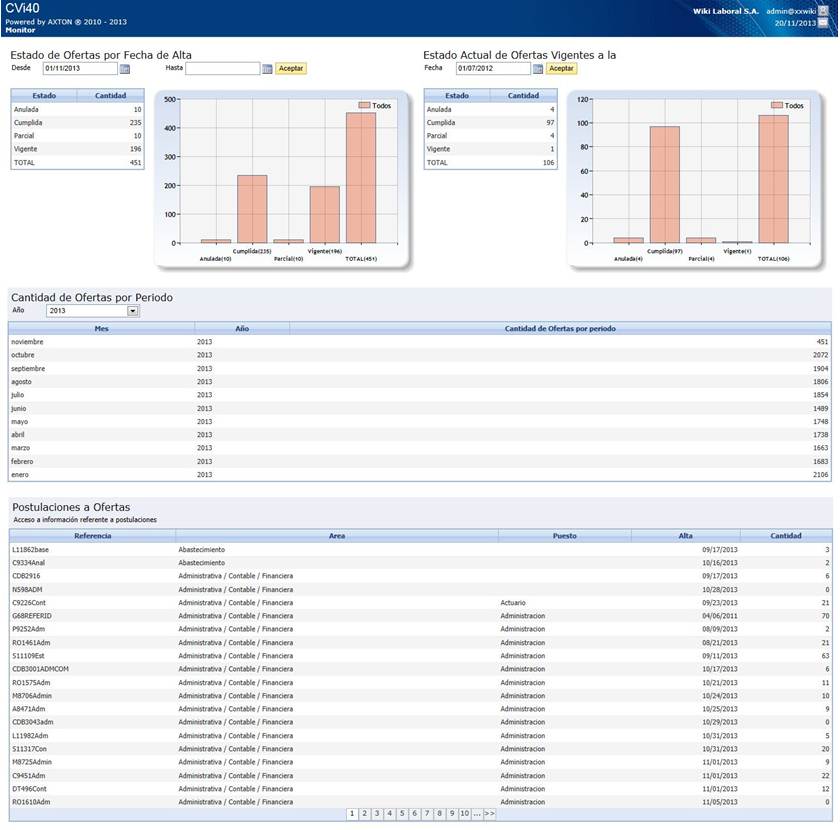Select the G68REFERID row reference
The height and width of the screenshot is (830, 840).
point(32,616)
